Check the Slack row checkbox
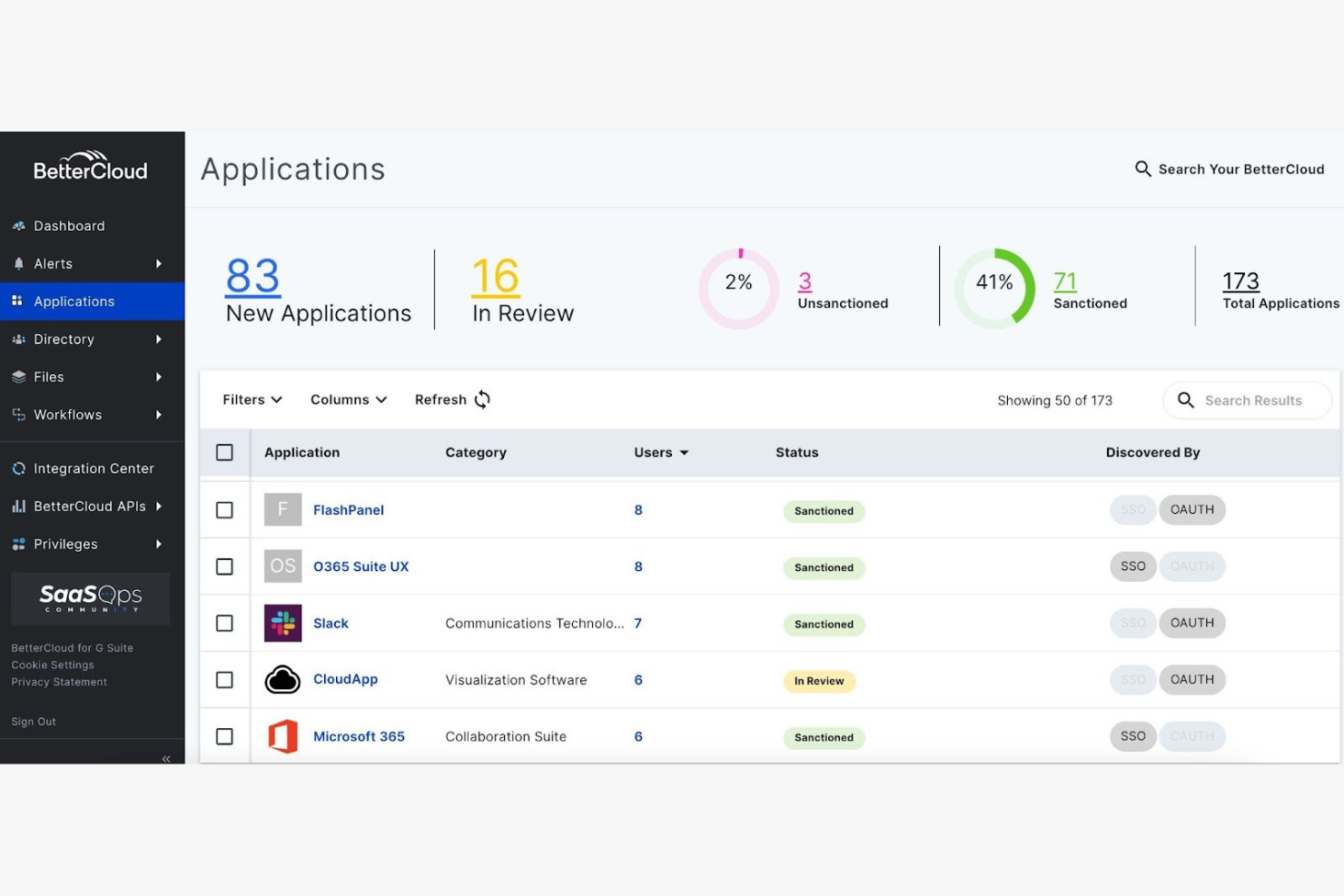 (224, 624)
